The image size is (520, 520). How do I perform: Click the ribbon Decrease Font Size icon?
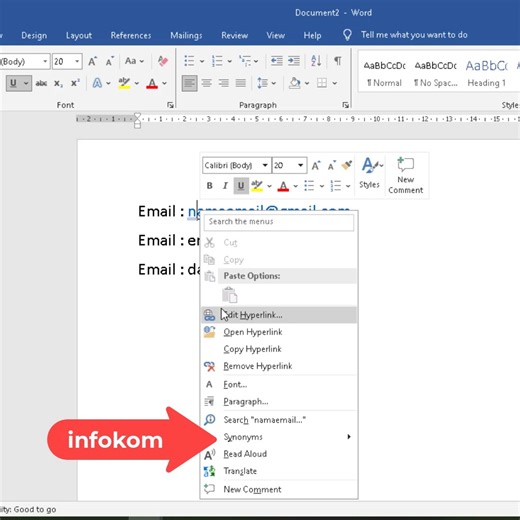110,61
